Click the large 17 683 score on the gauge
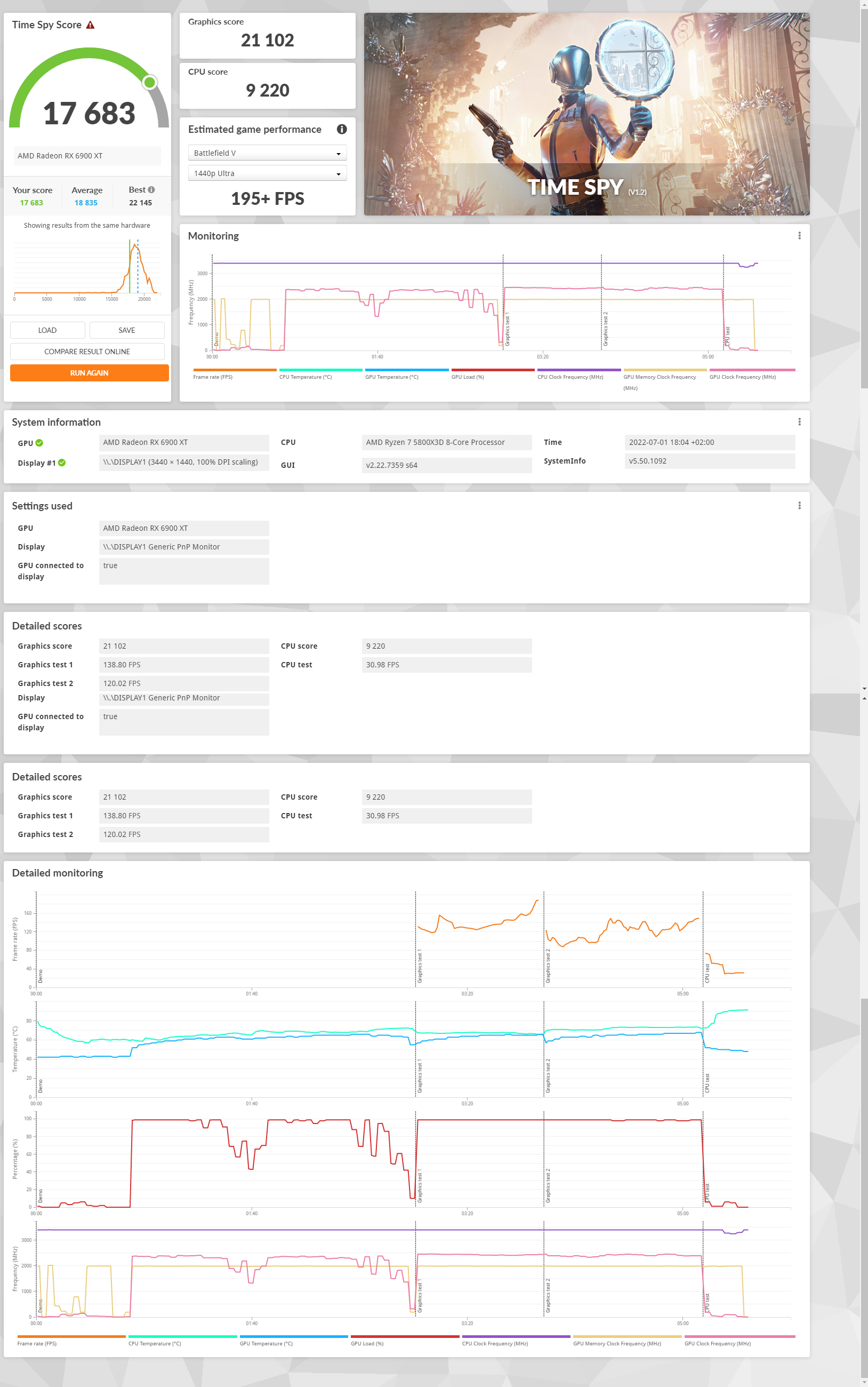Viewport: 868px width, 1387px height. tap(89, 113)
